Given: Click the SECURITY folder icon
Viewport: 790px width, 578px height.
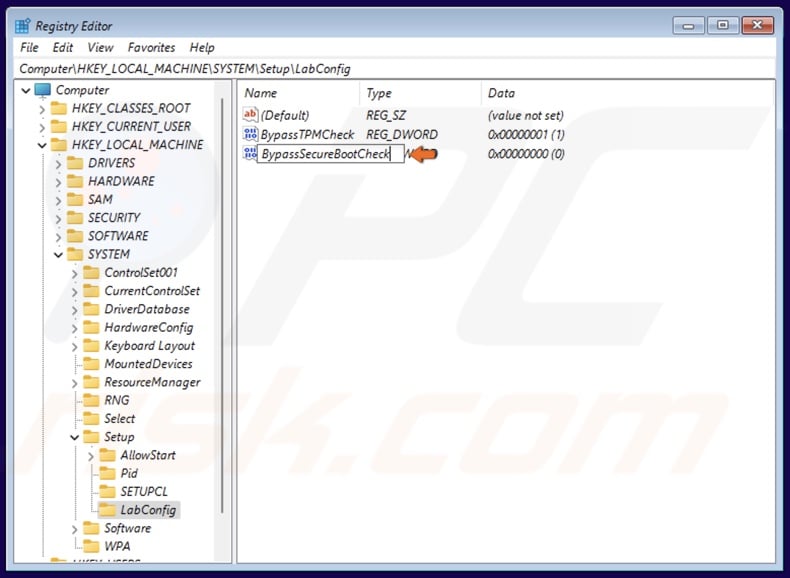Looking at the screenshot, I should [75, 218].
